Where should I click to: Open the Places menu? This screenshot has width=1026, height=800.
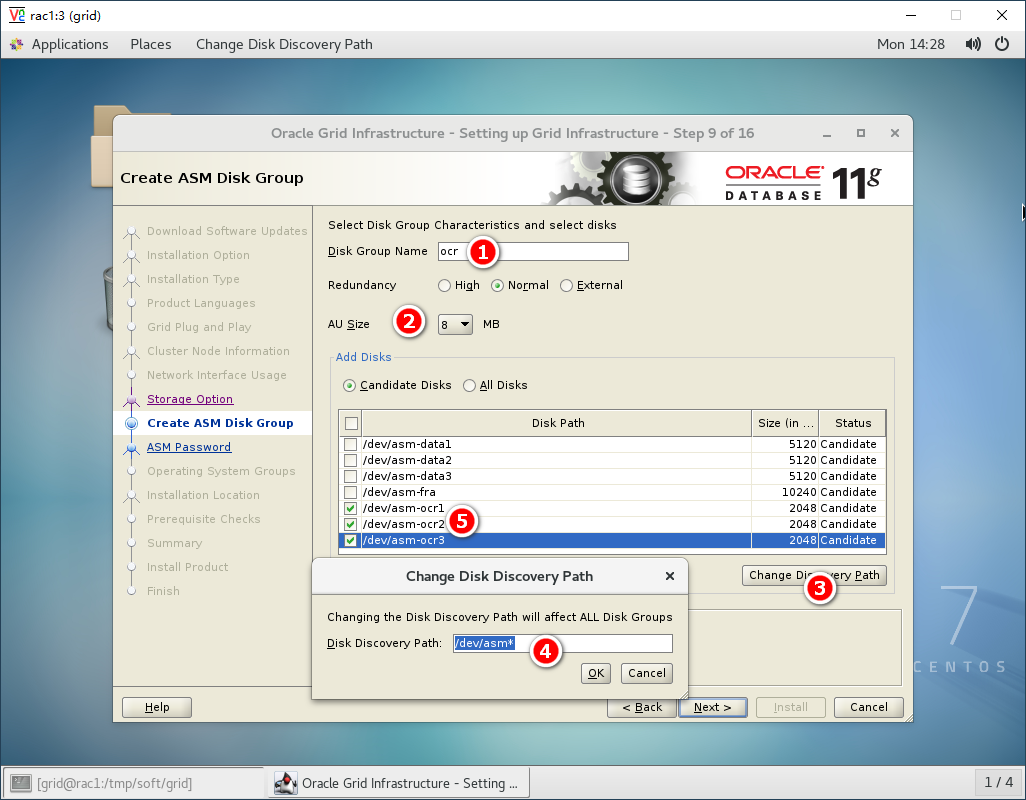pyautogui.click(x=150, y=44)
